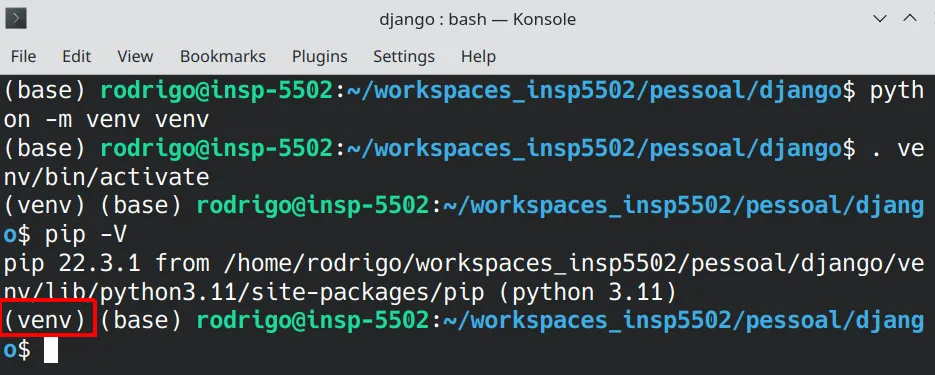The height and width of the screenshot is (375, 935).
Task: Open the Plugins menu
Action: coord(320,57)
